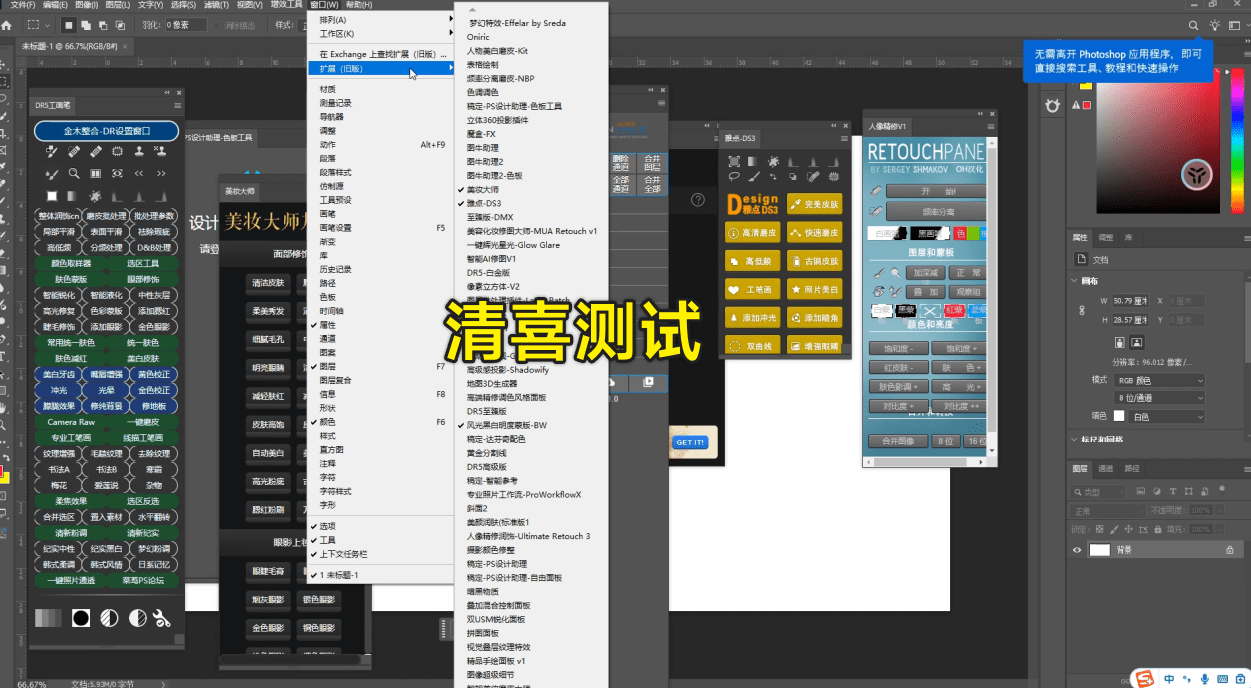Click the 金木整合-DR设置窗口 button
This screenshot has height=688, width=1251.
click(107, 131)
